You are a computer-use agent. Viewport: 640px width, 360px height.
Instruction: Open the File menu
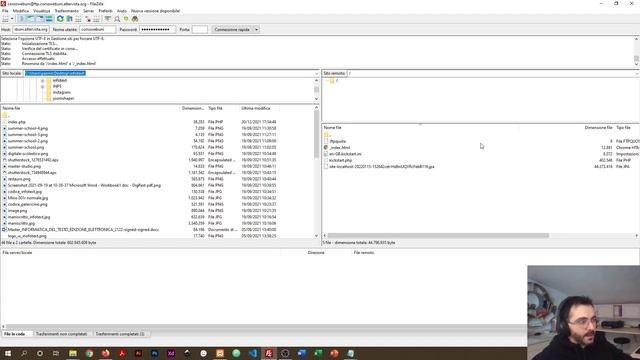tap(5, 11)
